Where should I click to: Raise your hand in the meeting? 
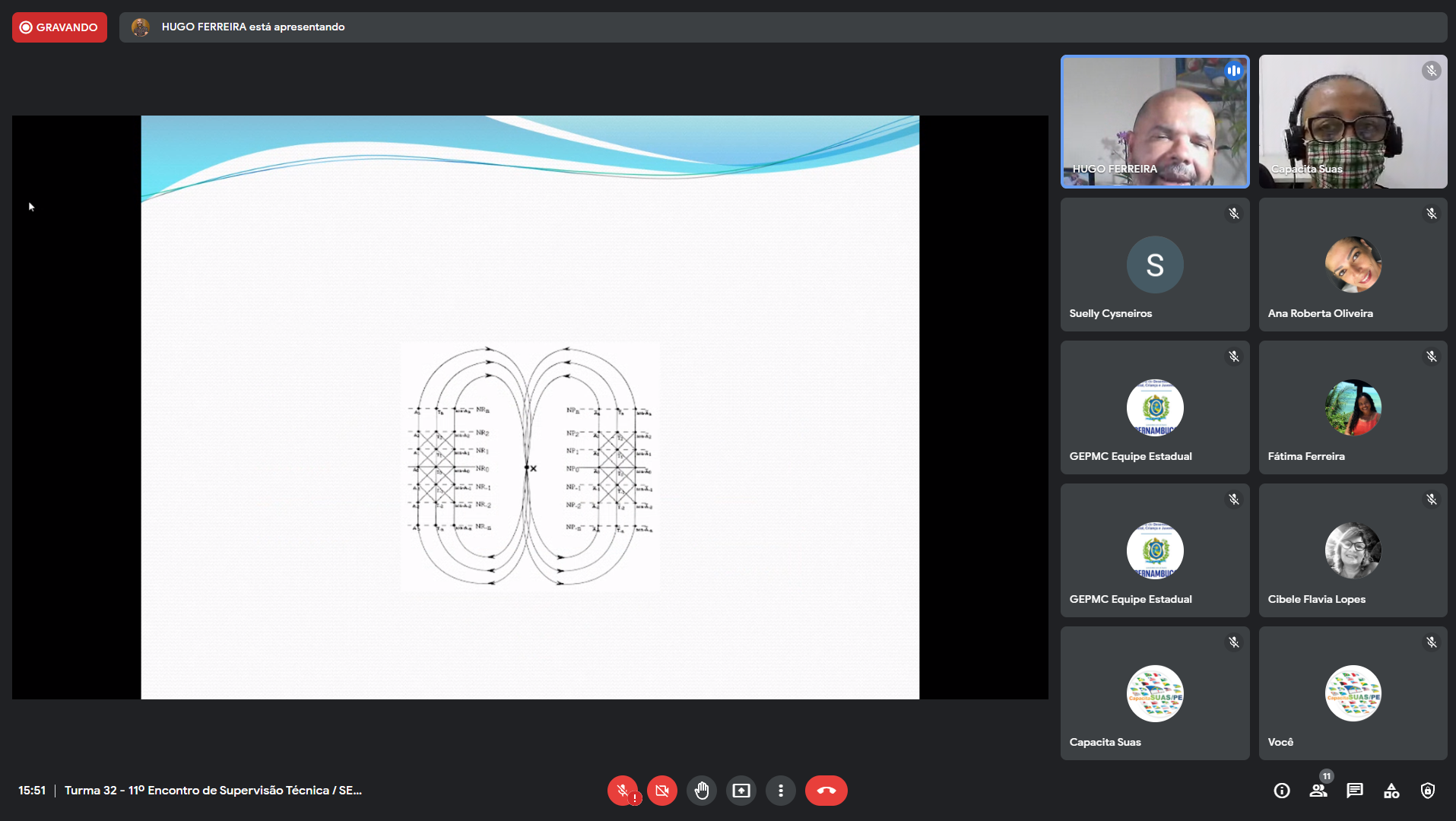(x=702, y=791)
